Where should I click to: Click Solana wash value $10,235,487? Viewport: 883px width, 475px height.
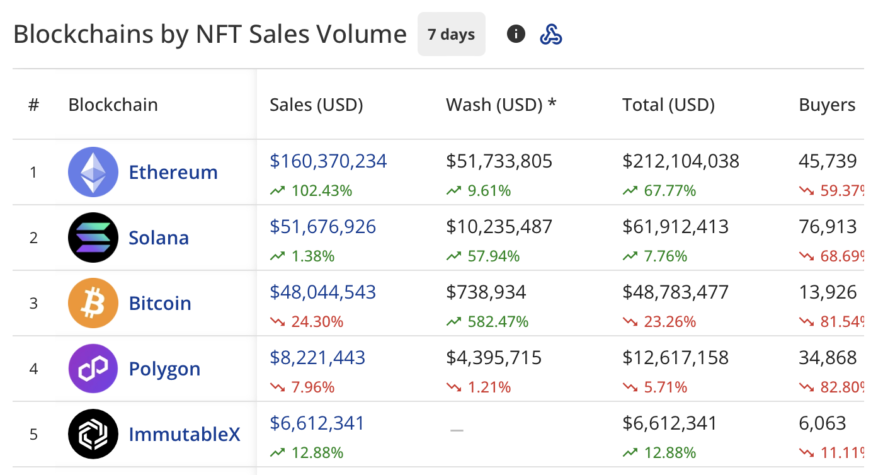499,227
